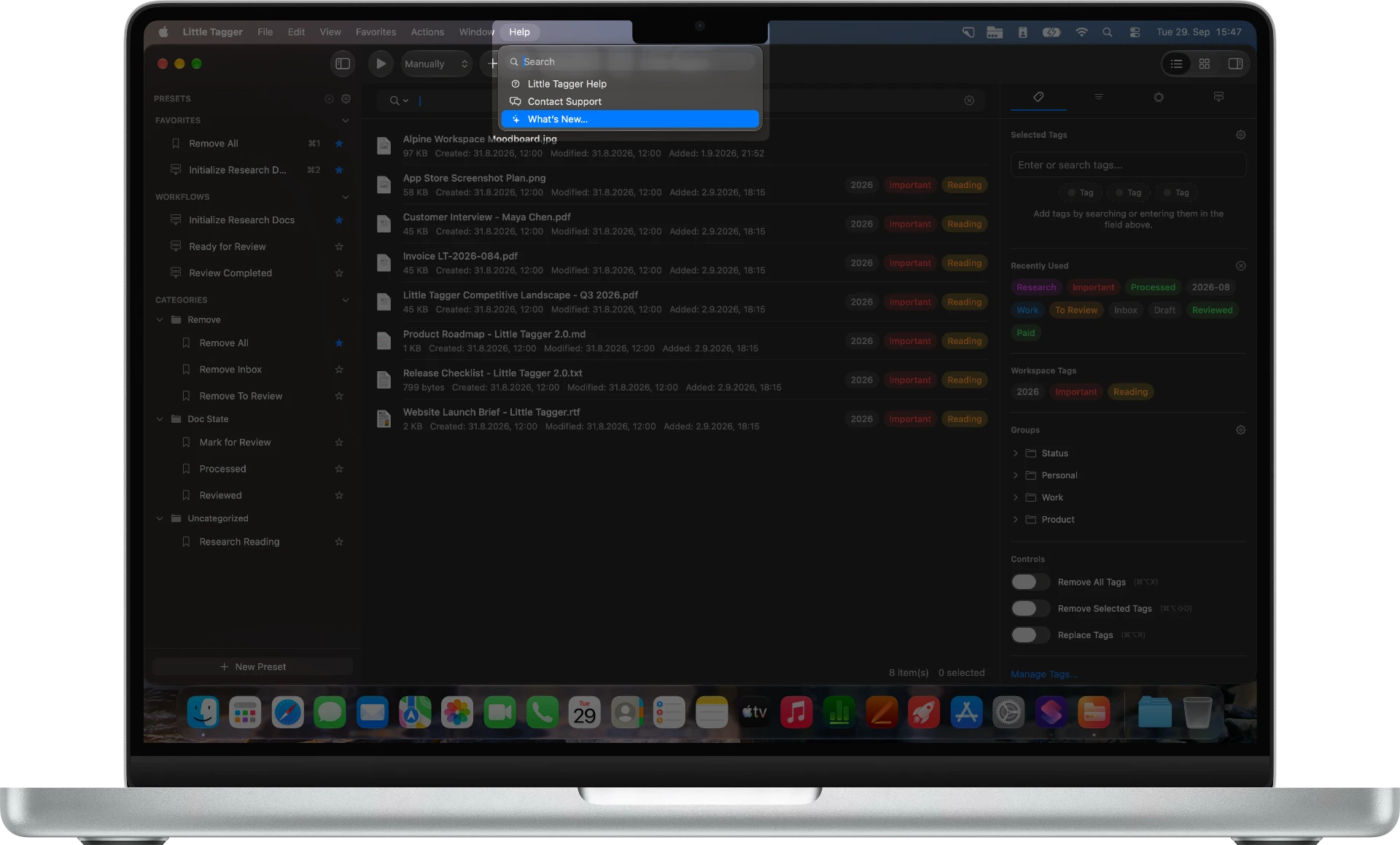Select What's New in Help menu
The width and height of the screenshot is (1400, 845).
[630, 119]
